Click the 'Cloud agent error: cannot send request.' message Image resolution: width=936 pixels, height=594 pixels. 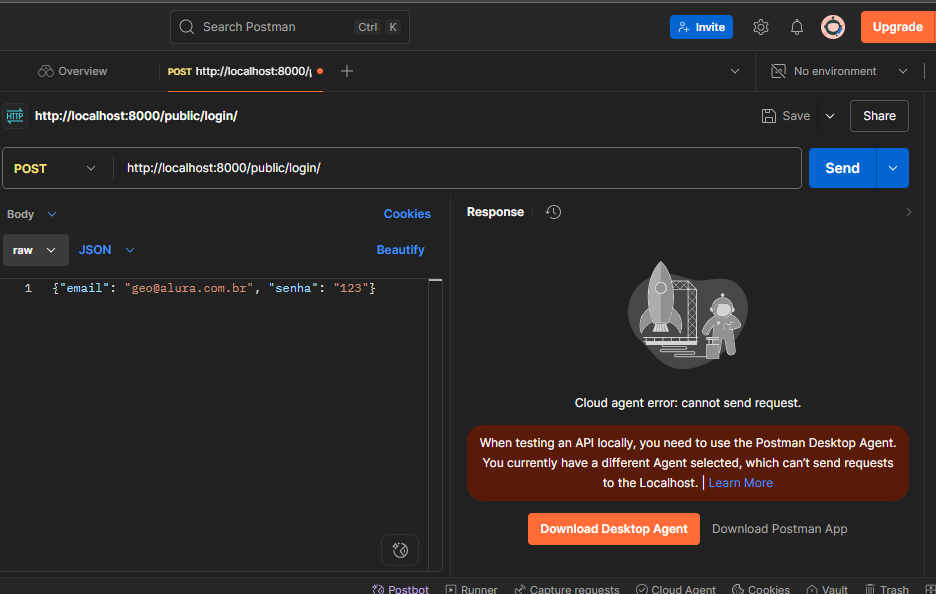(x=688, y=403)
